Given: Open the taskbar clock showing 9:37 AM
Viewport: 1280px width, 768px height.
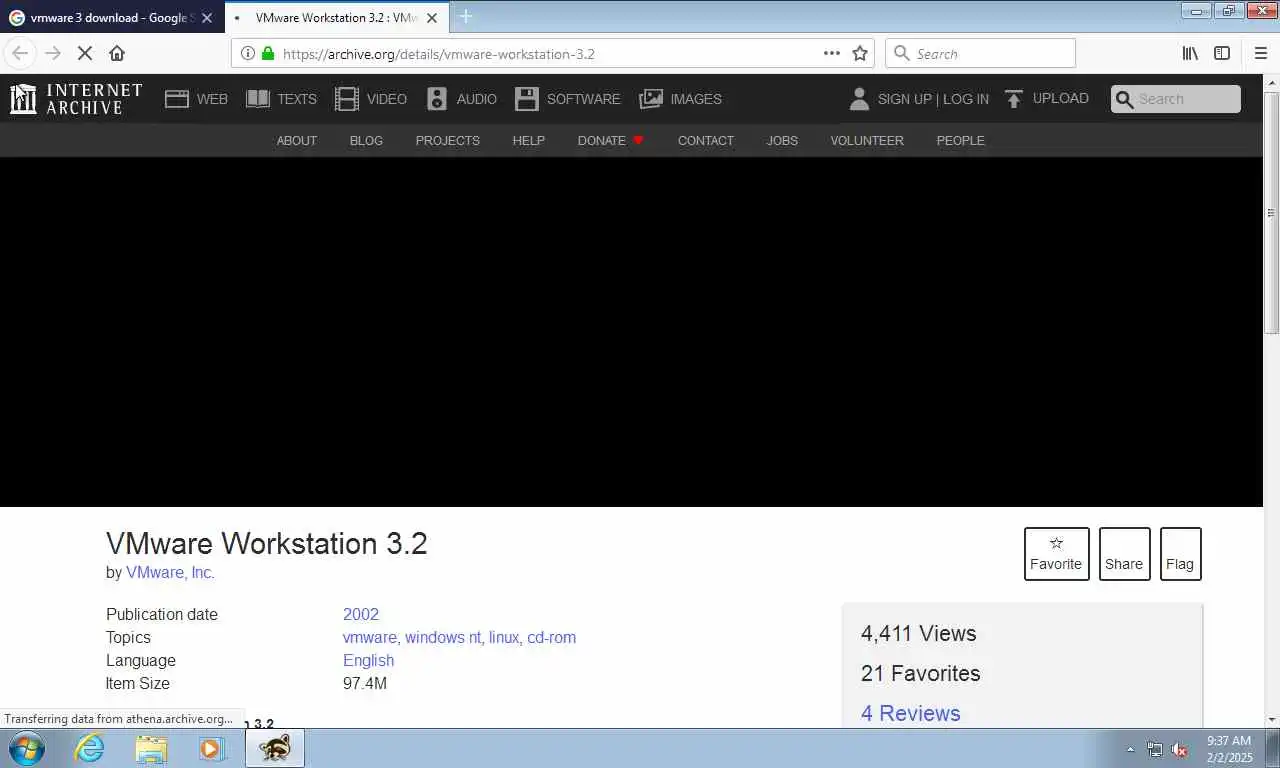Looking at the screenshot, I should pos(1229,749).
